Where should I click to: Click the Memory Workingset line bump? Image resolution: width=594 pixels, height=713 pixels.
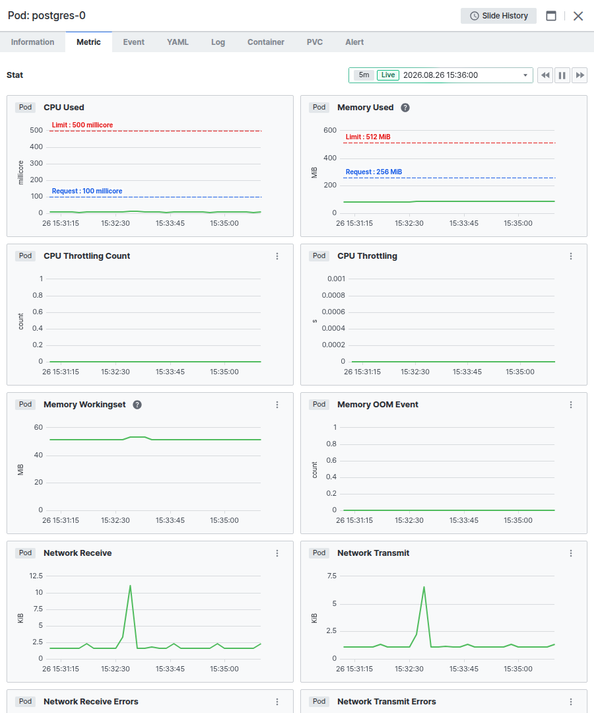[x=137, y=437]
